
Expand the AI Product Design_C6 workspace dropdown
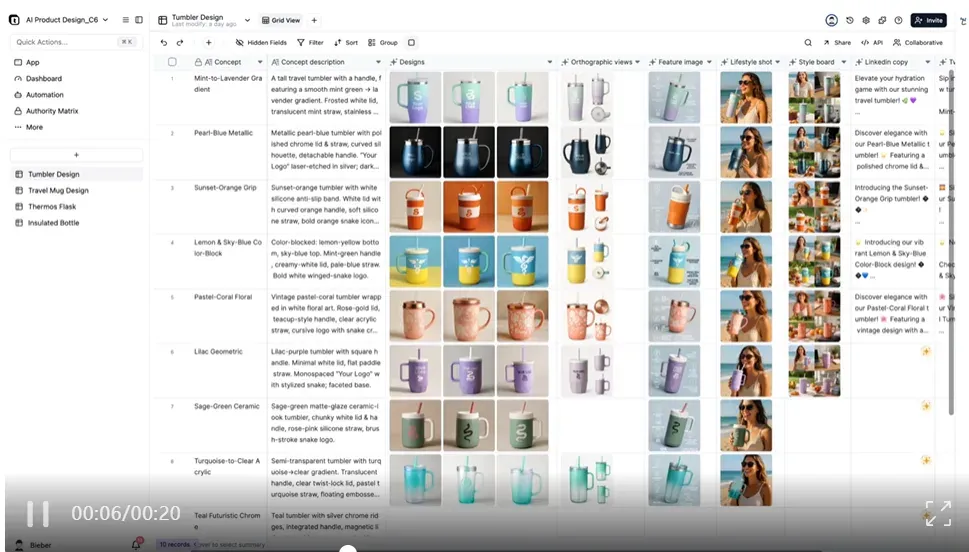pyautogui.click(x=105, y=20)
